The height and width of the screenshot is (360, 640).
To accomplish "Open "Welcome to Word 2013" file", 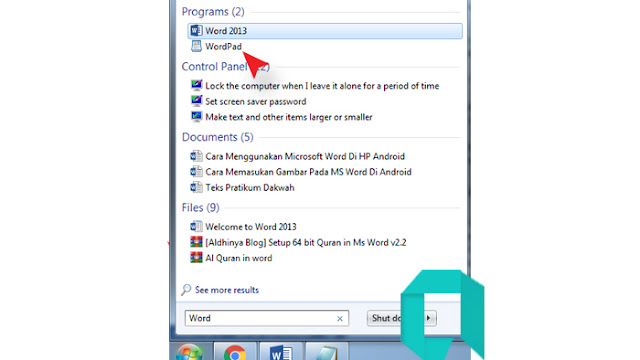I will 251,227.
